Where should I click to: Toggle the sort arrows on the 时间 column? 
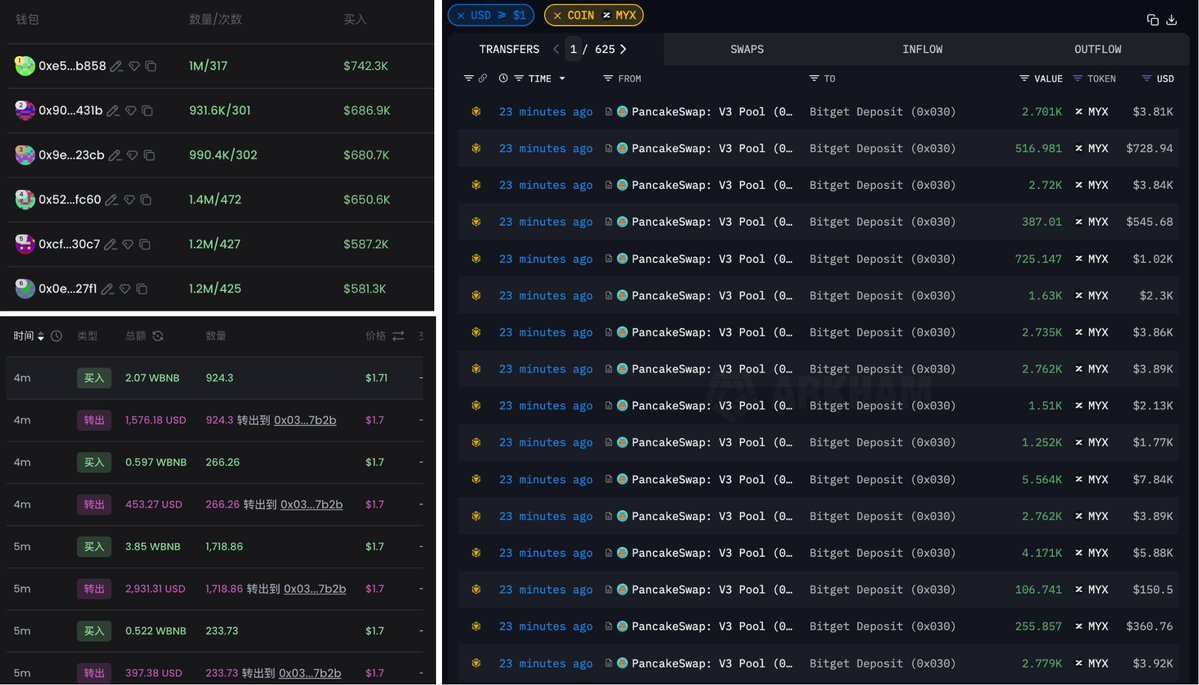point(41,336)
